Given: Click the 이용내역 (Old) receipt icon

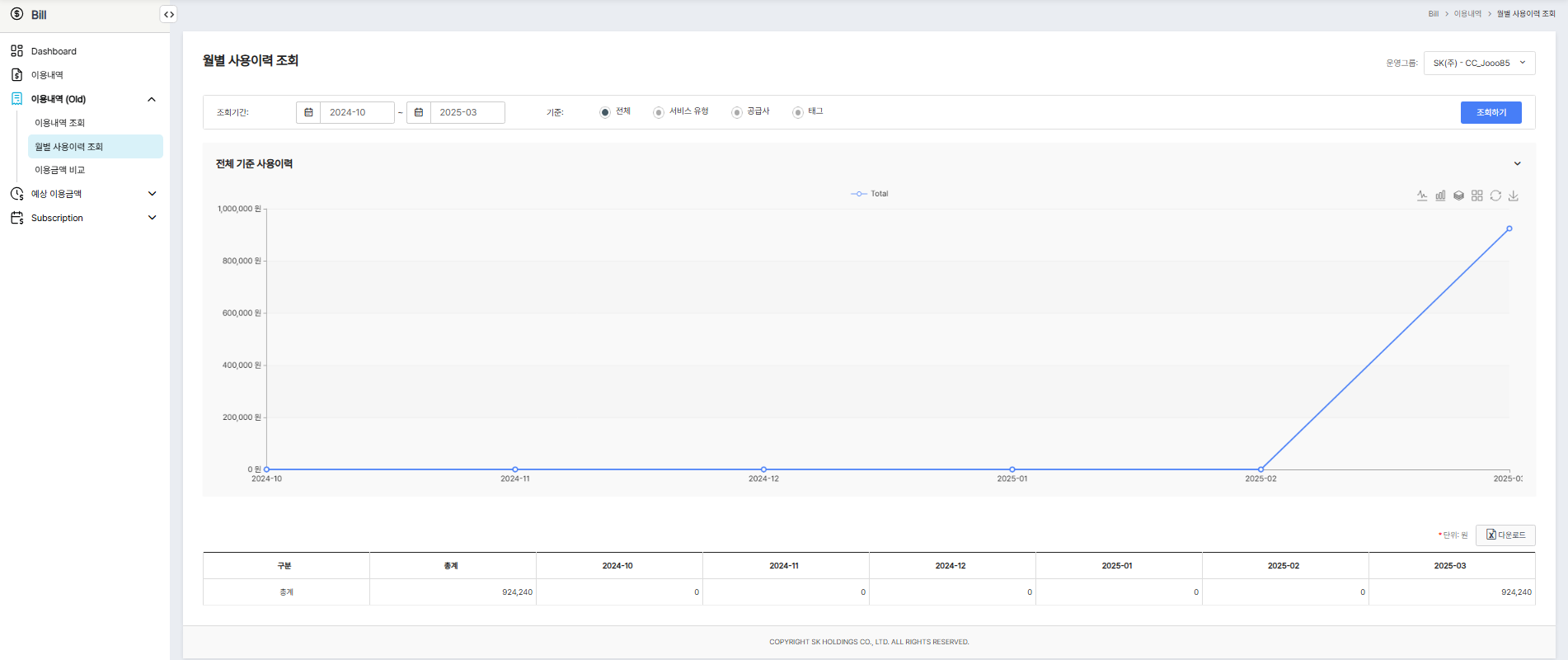Looking at the screenshot, I should (x=16, y=99).
